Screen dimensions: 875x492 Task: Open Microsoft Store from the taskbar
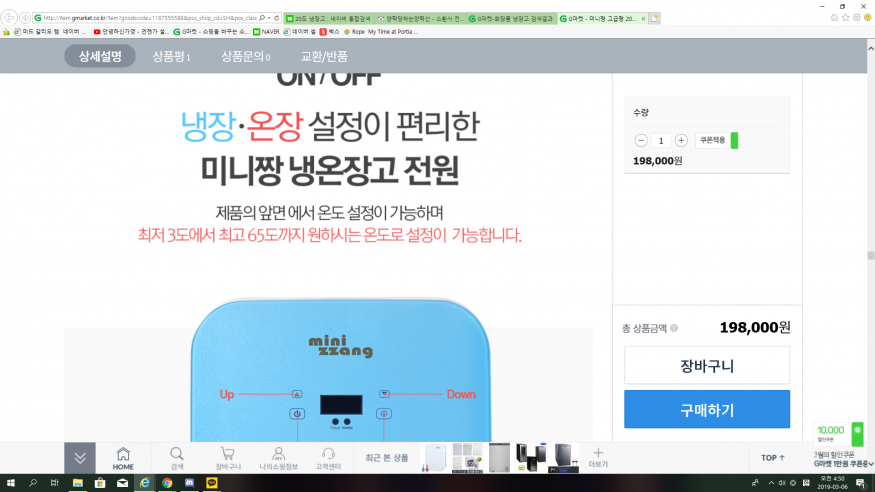pos(99,483)
